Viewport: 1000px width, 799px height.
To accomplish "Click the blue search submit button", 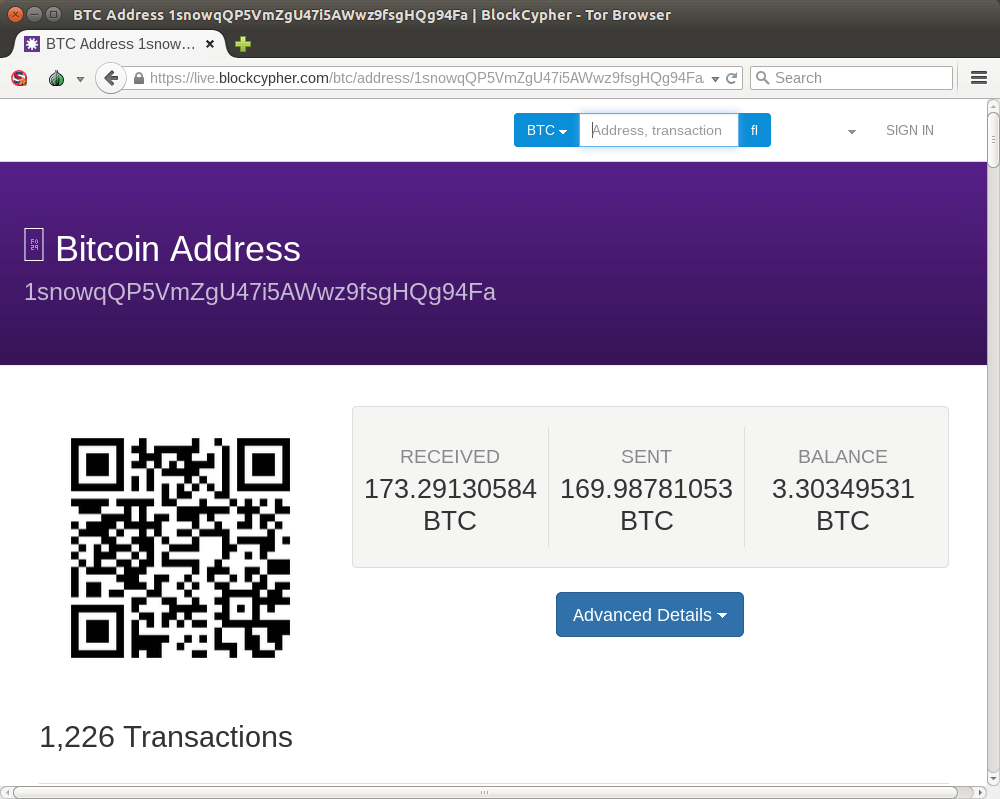I will (754, 130).
